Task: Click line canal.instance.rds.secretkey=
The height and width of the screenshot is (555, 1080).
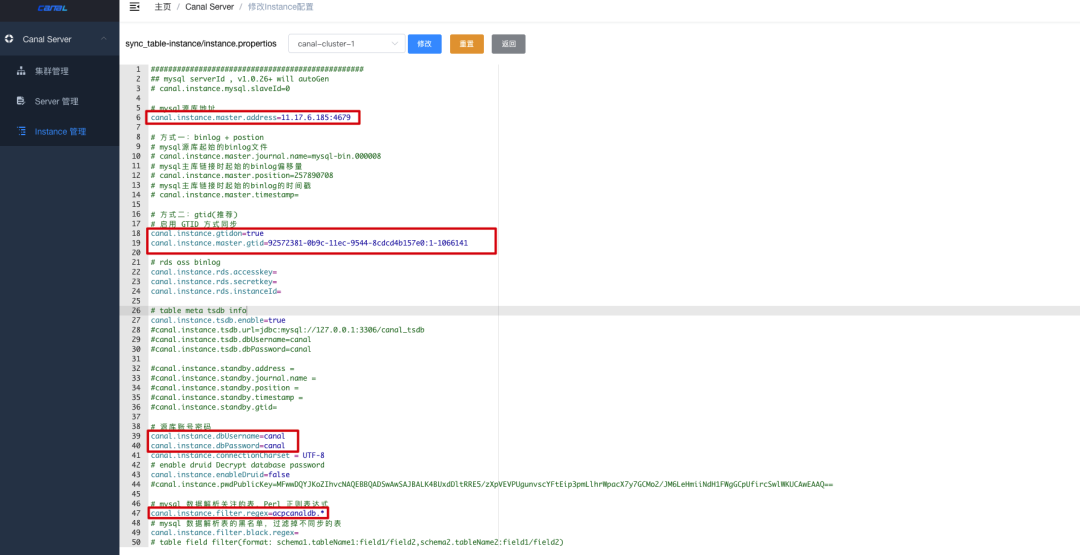Action: 214,282
